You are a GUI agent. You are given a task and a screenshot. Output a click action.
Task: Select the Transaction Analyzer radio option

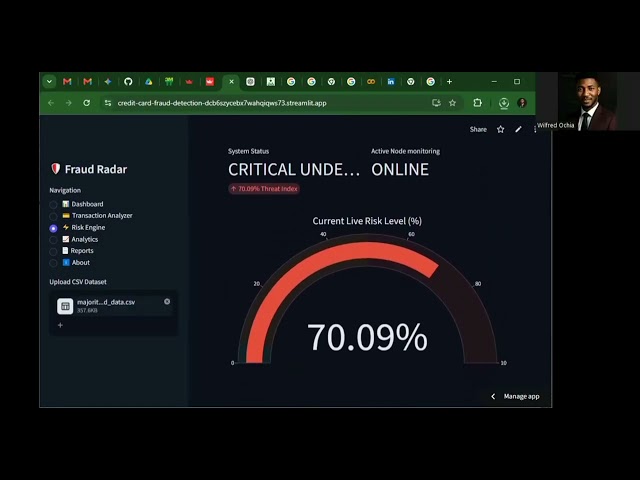coord(53,216)
